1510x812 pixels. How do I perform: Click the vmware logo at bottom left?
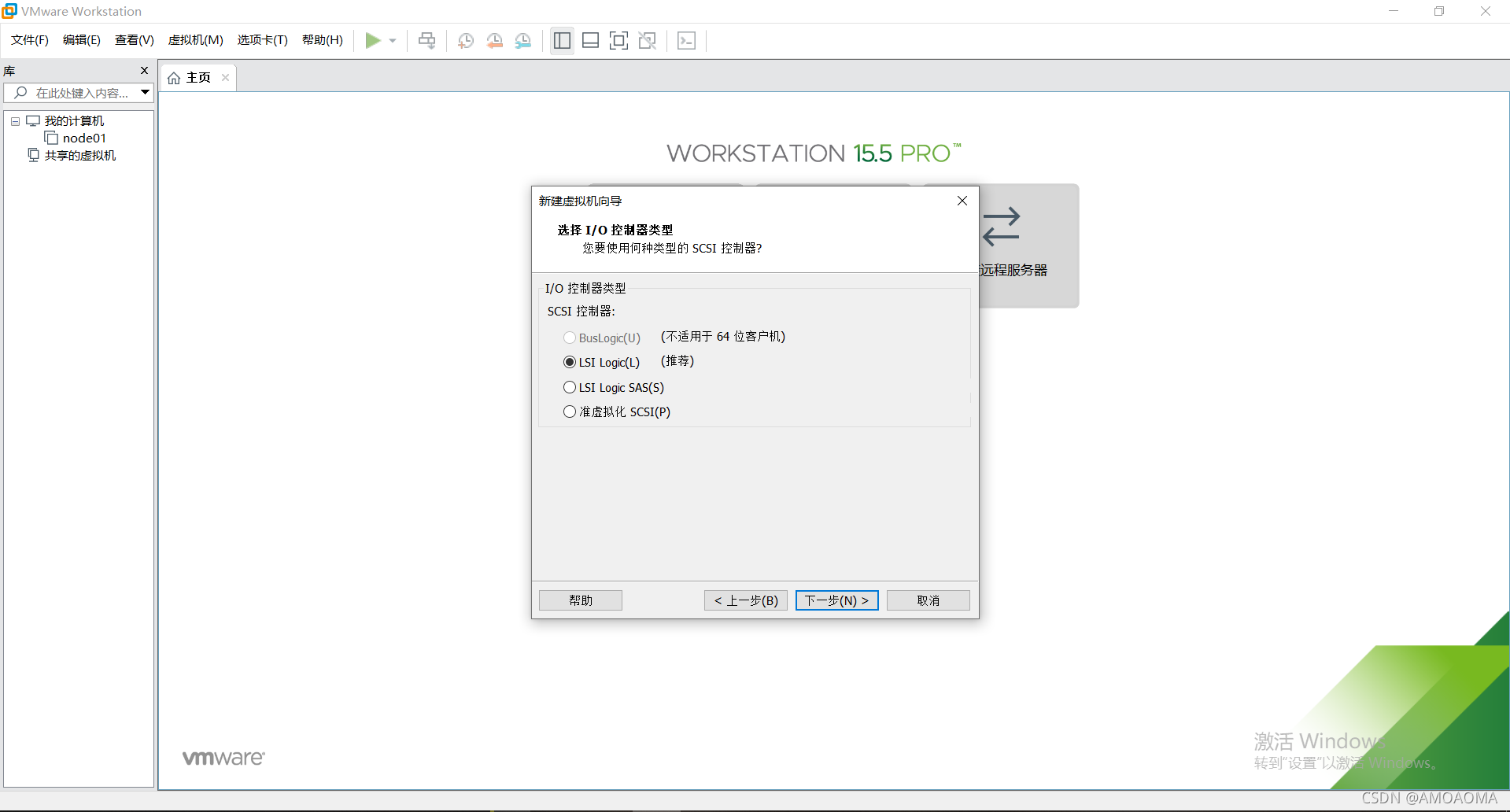click(224, 758)
